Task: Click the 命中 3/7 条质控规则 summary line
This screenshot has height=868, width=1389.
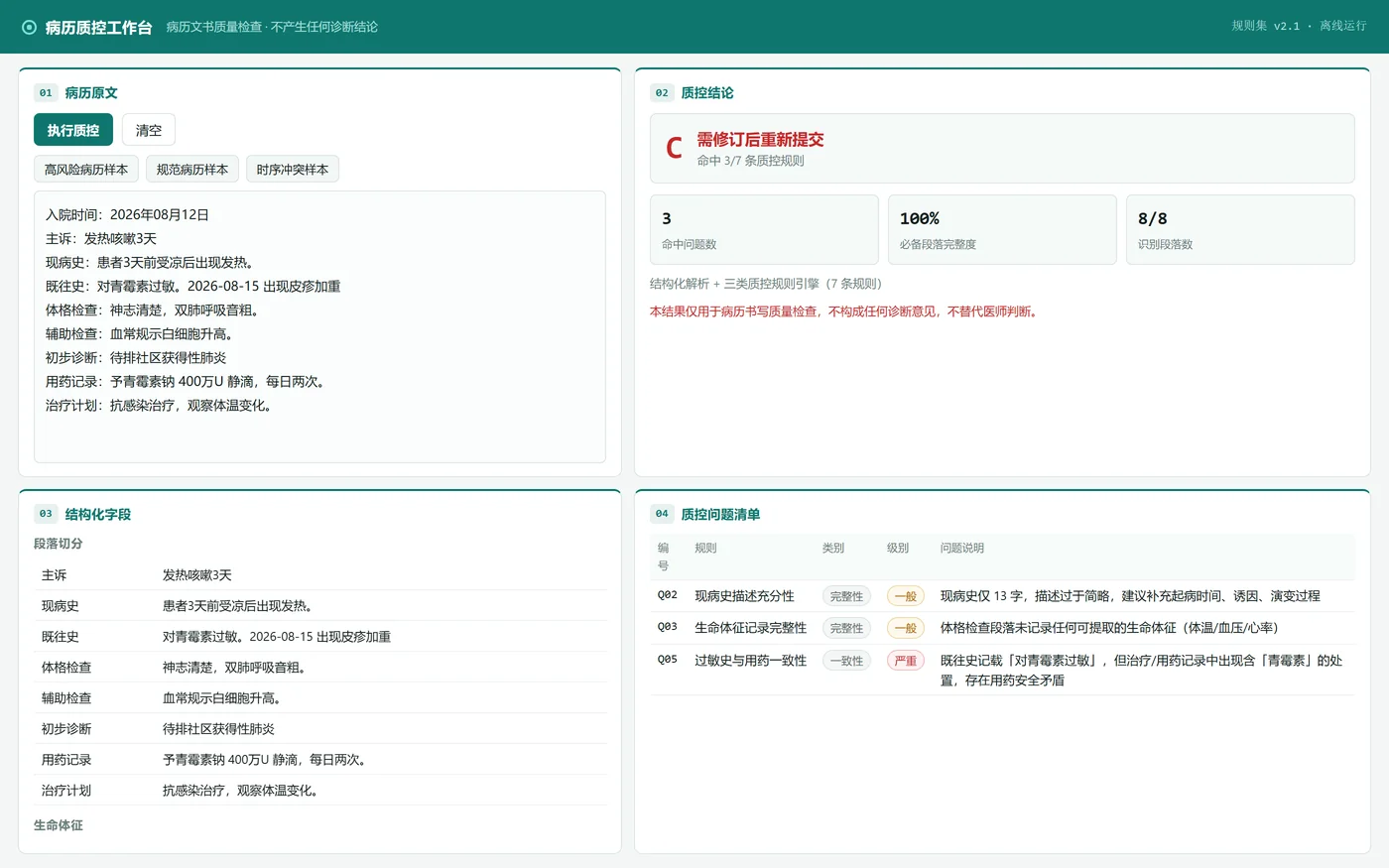Action: pos(750,161)
